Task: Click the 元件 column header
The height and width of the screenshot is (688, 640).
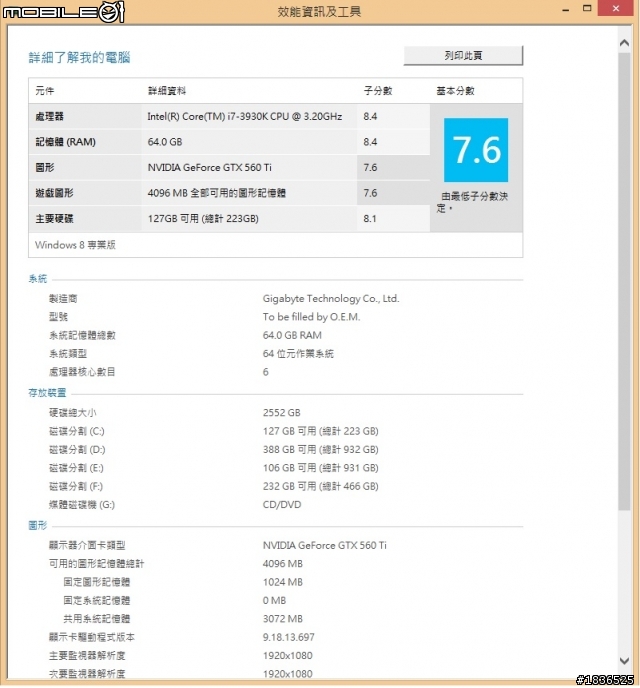Action: pos(45,91)
